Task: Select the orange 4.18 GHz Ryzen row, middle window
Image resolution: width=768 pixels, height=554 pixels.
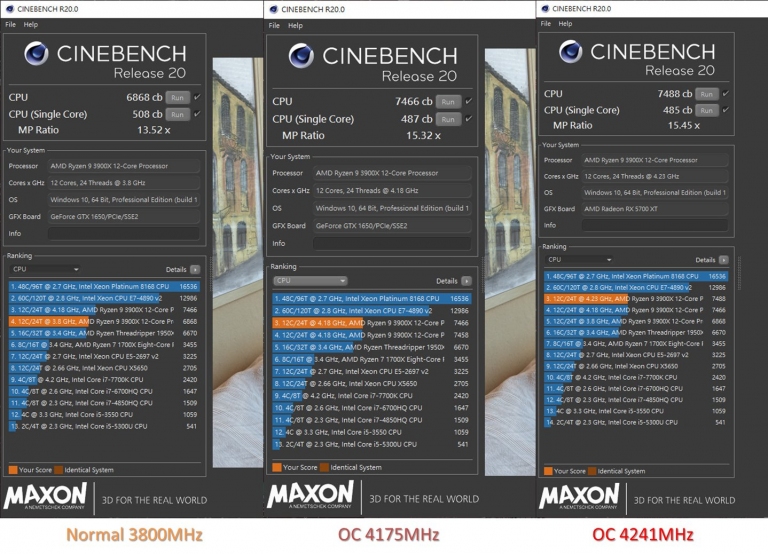Action: pos(372,323)
